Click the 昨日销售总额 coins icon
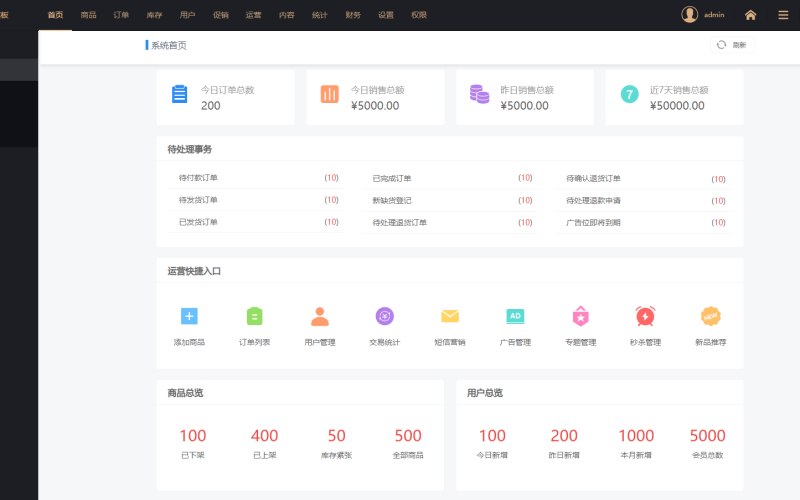Screen dimensions: 800x500 click(480, 94)
